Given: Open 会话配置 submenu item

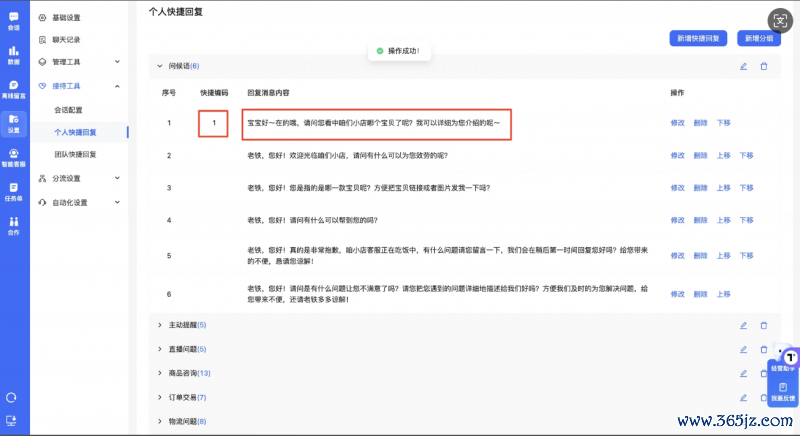Looking at the screenshot, I should (x=68, y=110).
